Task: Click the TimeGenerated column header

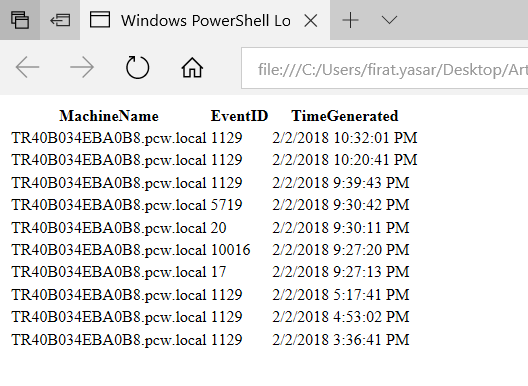Action: pyautogui.click(x=345, y=116)
